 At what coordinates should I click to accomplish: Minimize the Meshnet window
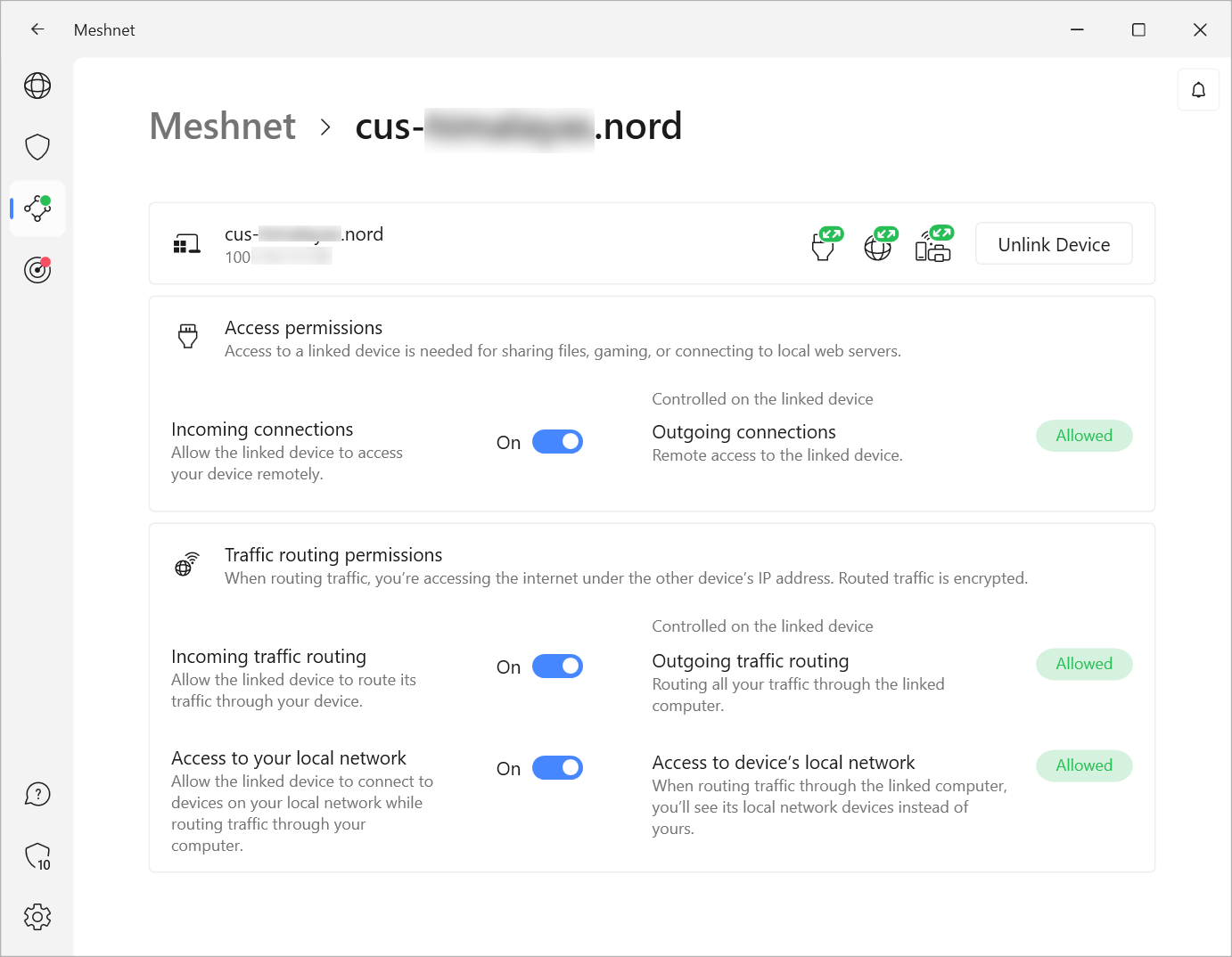1077,29
